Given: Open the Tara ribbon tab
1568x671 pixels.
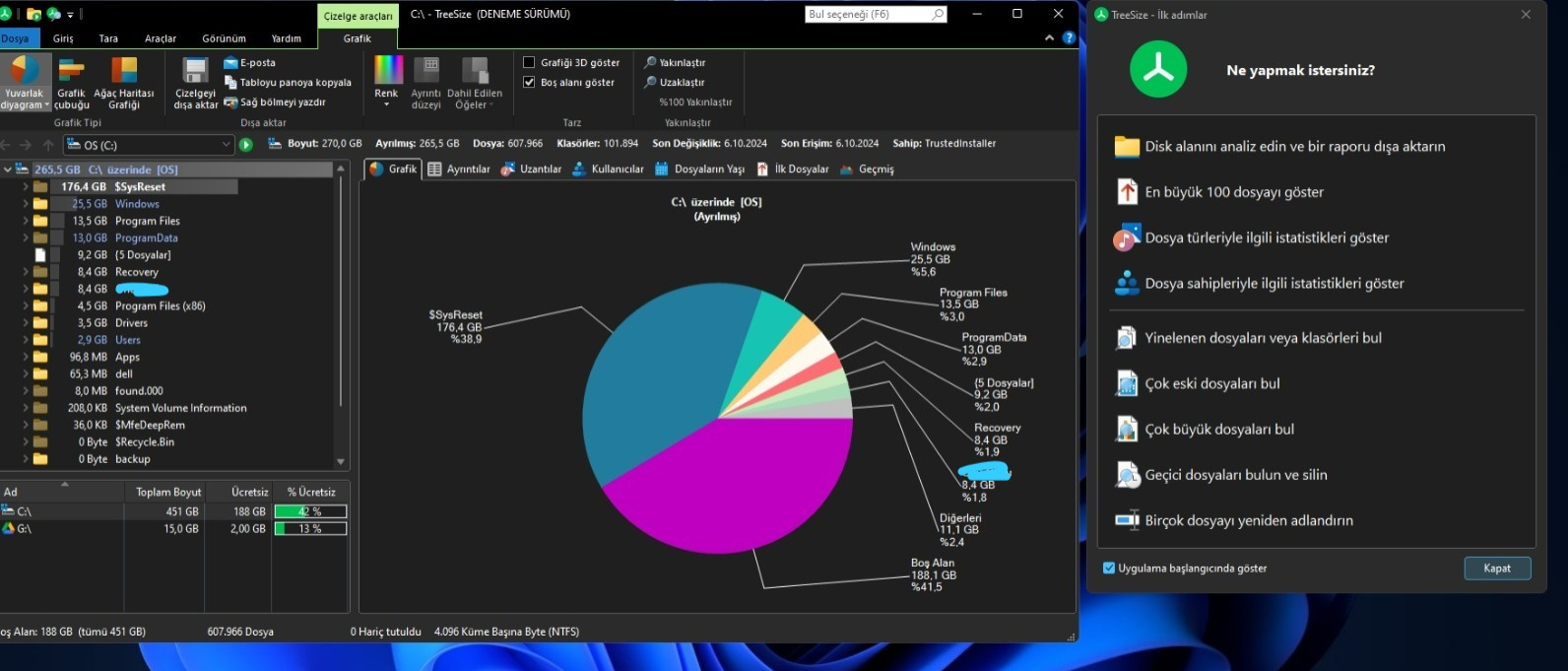Looking at the screenshot, I should click(x=108, y=38).
